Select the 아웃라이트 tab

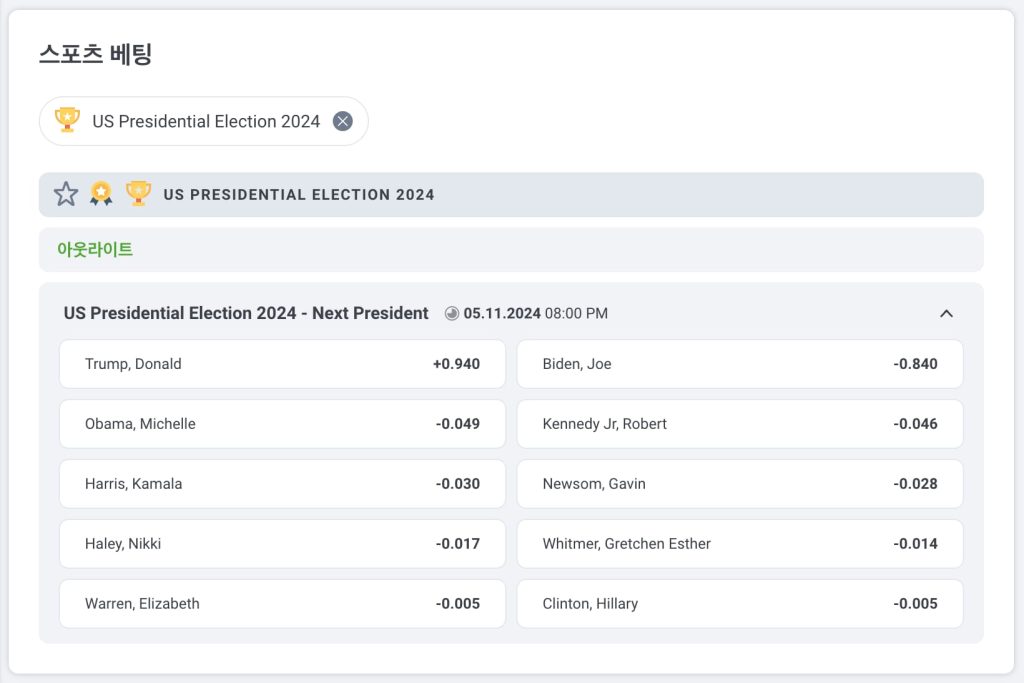(x=95, y=249)
